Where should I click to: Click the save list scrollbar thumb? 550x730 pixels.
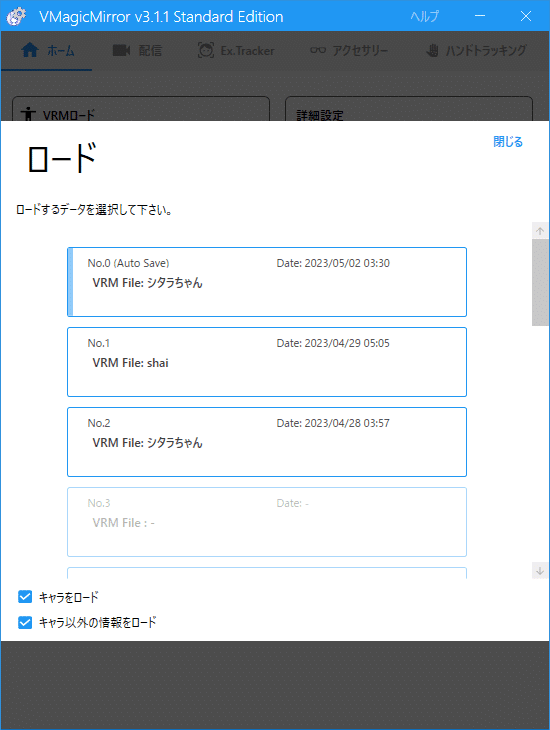point(540,282)
